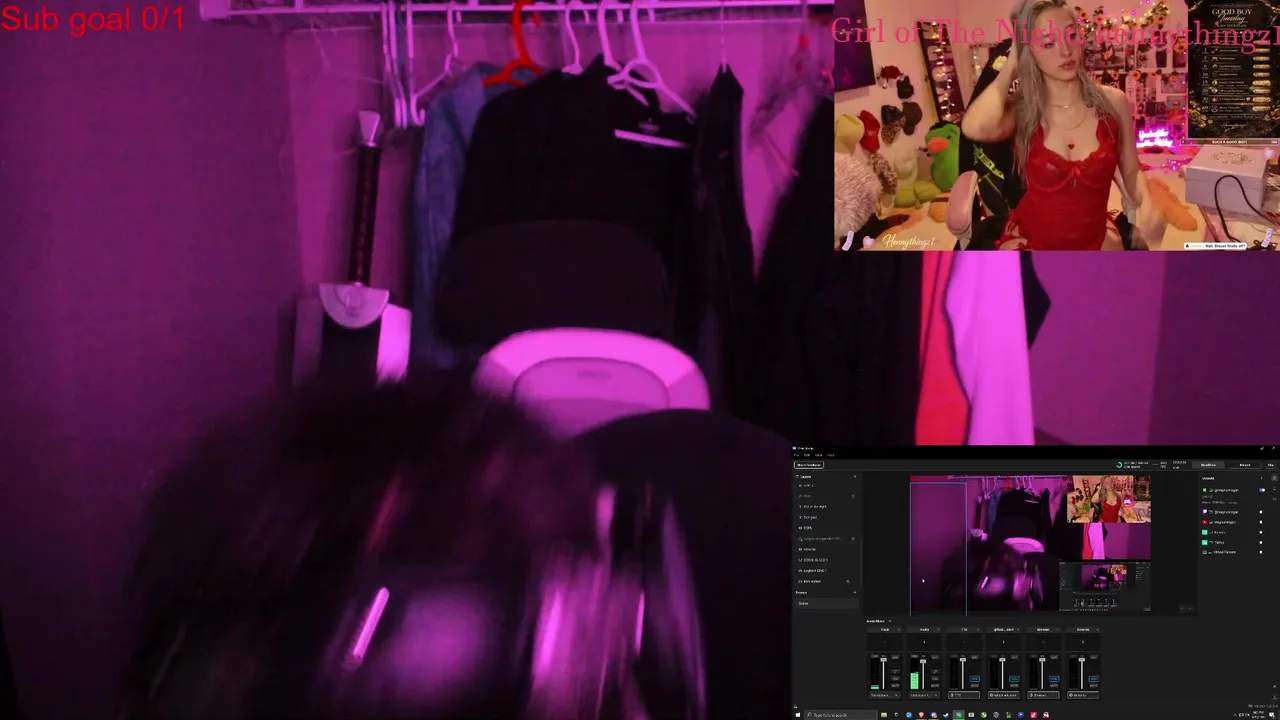Open second mixer channel device selector
The width and height of the screenshot is (1280, 720).
[924, 695]
